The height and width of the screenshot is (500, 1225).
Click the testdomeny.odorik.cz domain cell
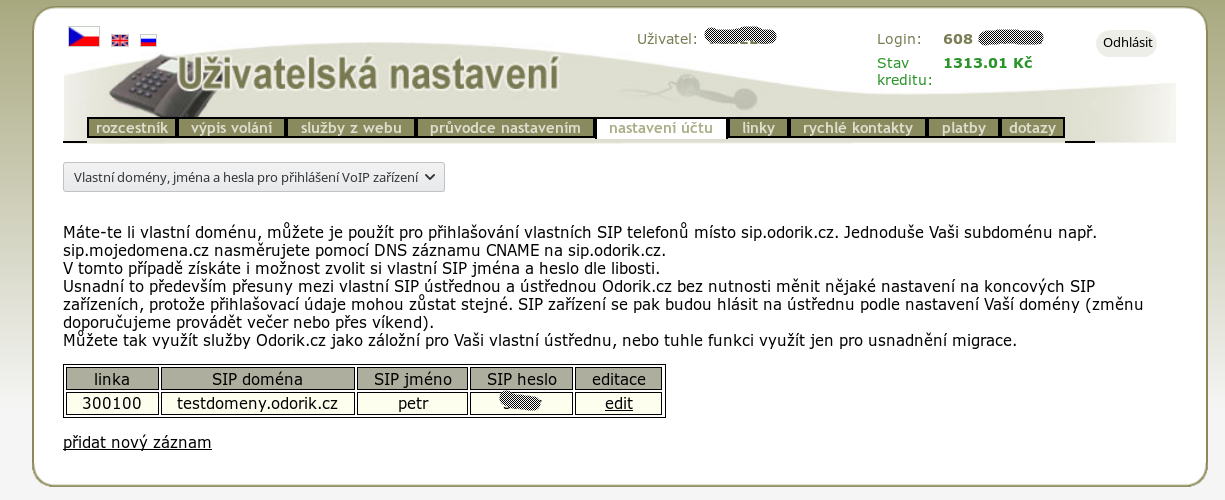(257, 404)
